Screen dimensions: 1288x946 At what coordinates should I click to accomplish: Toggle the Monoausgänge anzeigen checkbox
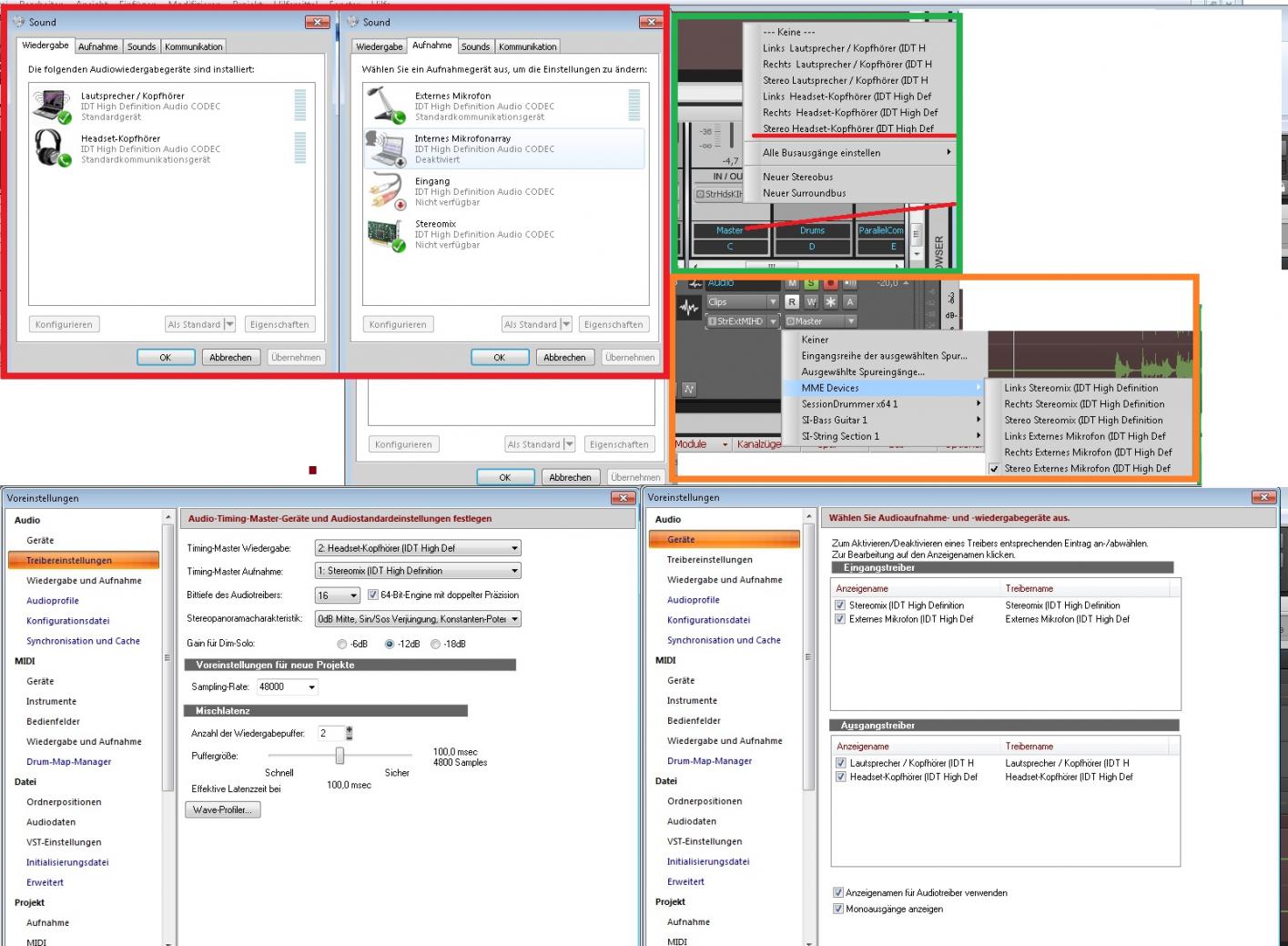(x=838, y=909)
